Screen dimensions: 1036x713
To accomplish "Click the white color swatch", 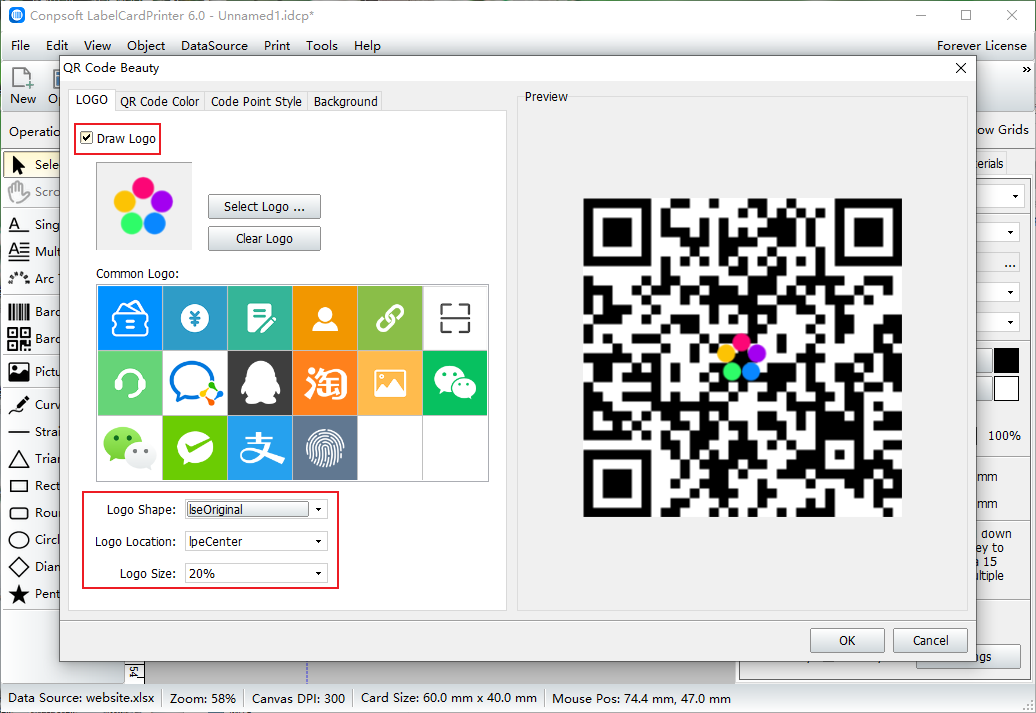I will point(1006,389).
